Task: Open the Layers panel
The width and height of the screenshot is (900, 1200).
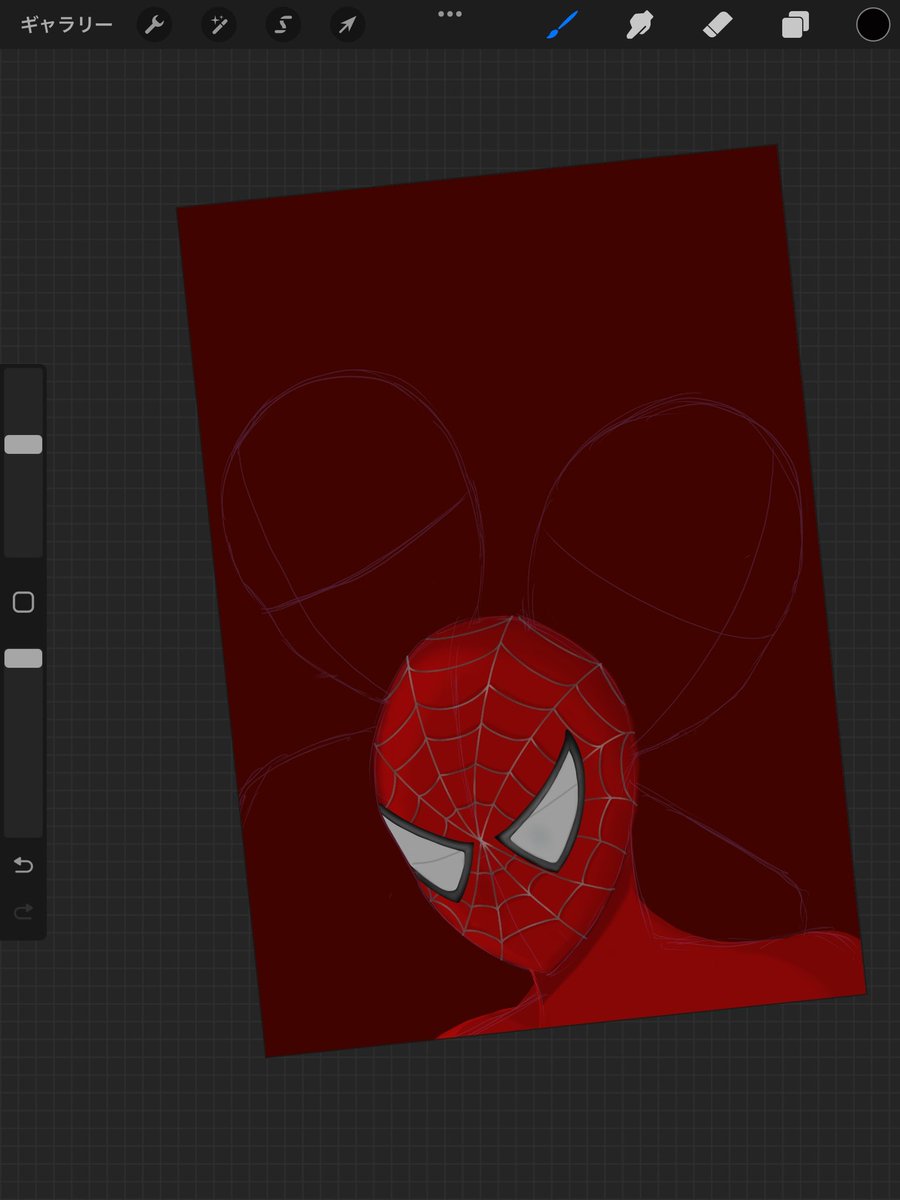Action: click(x=795, y=25)
